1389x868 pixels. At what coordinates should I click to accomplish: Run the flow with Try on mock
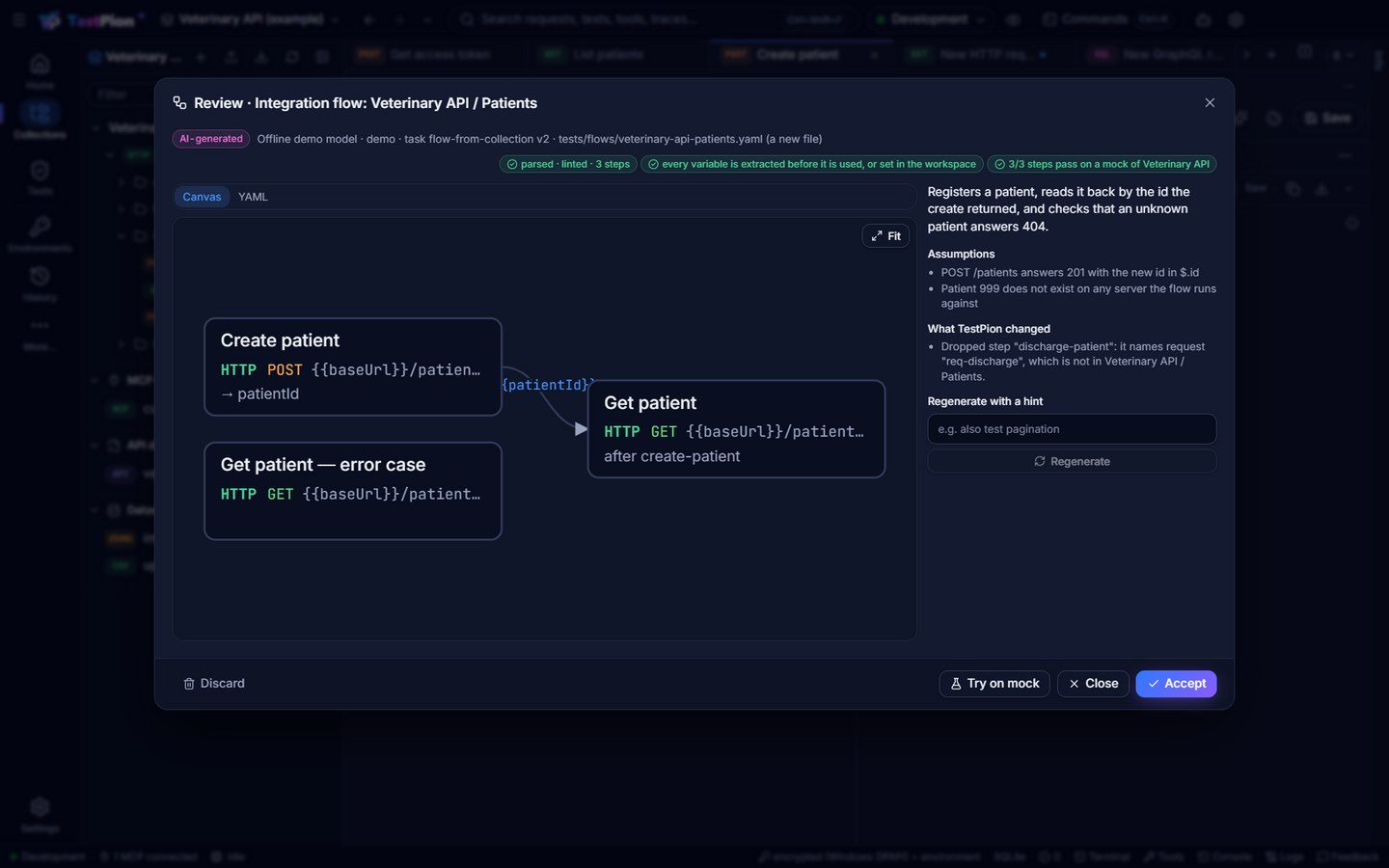(994, 684)
